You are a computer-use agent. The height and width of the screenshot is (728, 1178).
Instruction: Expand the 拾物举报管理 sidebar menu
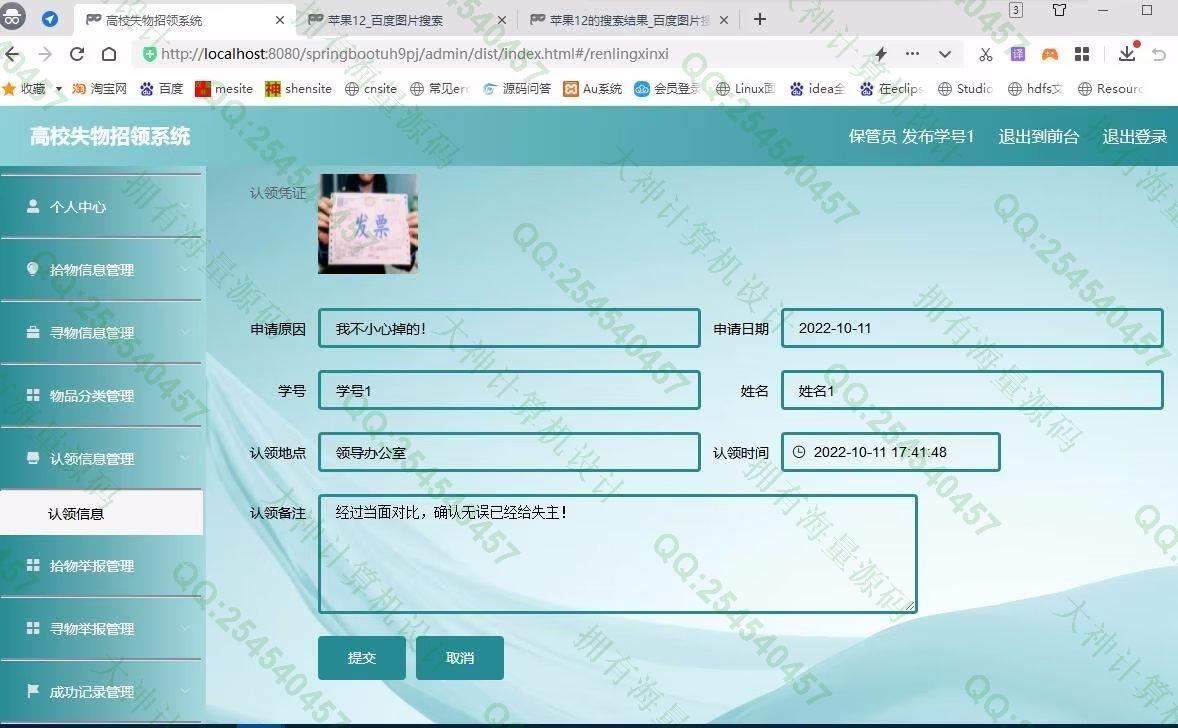click(101, 566)
